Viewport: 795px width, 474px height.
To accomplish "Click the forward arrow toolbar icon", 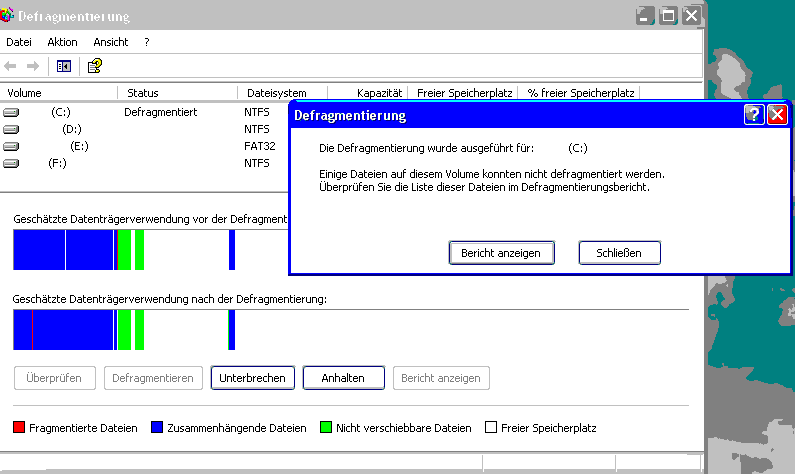I will coord(32,66).
